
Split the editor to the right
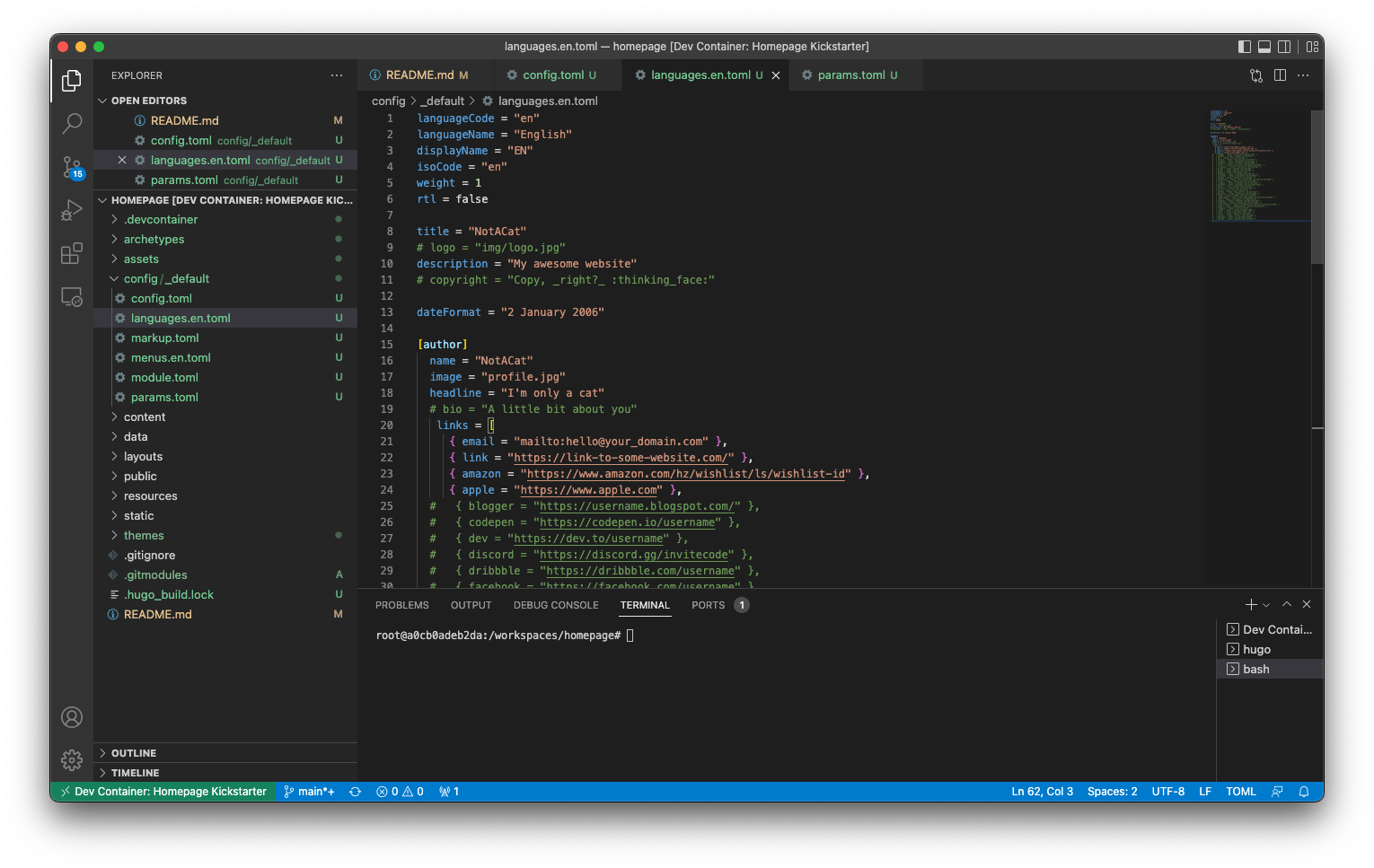click(x=1280, y=75)
